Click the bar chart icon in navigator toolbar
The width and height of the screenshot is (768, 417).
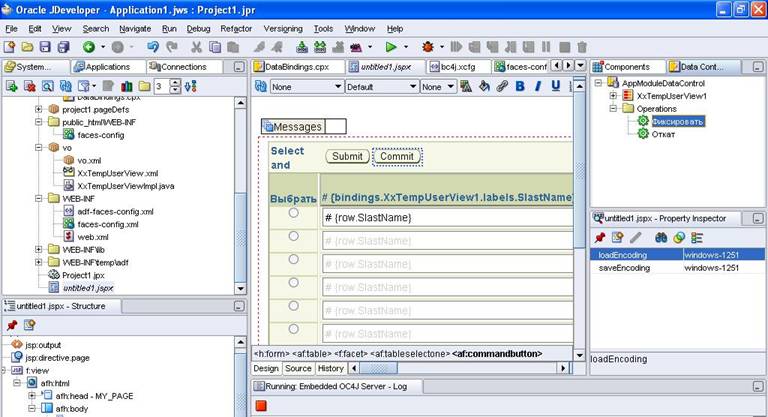tap(126, 87)
